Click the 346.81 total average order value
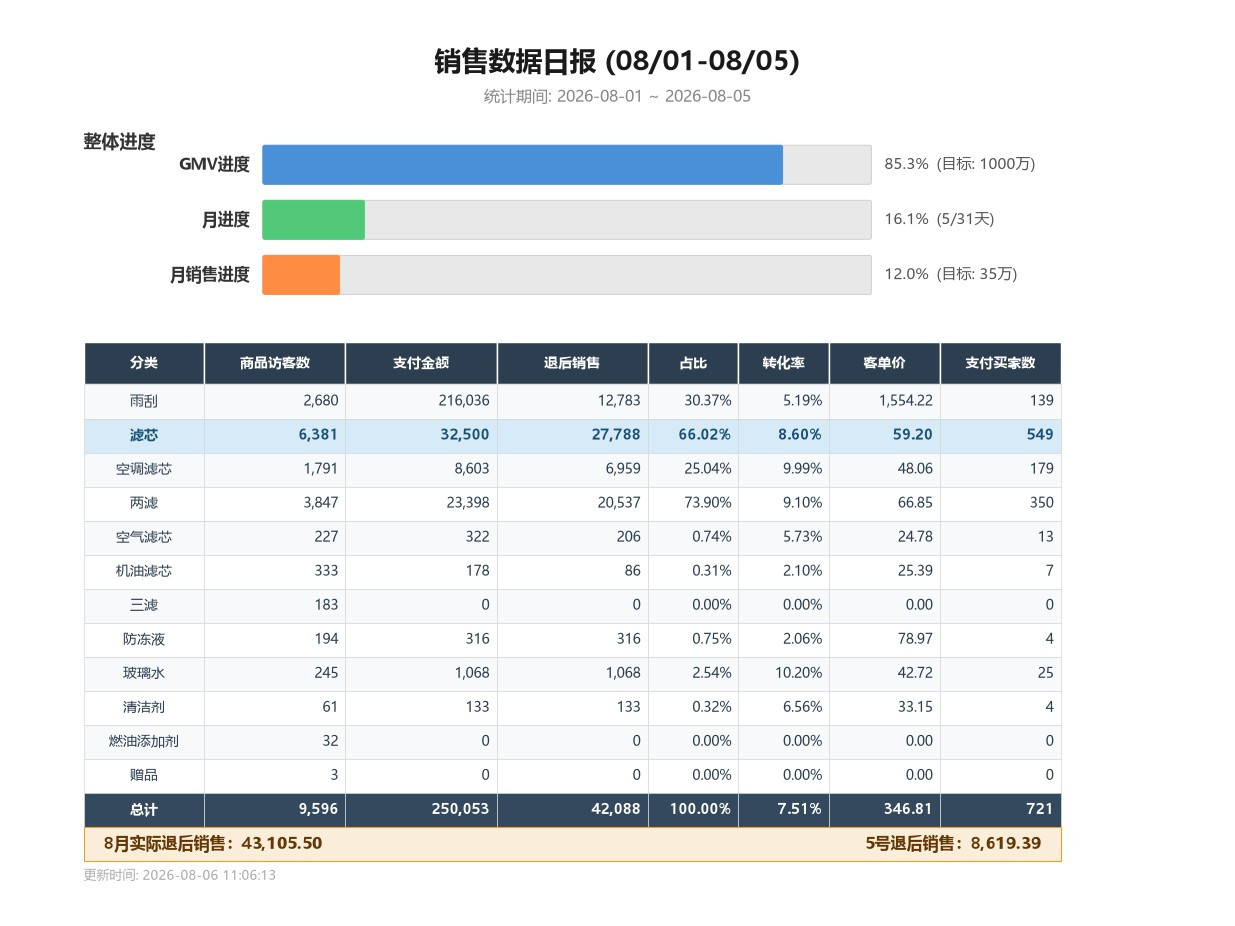This screenshot has width=1235, height=926. coord(910,809)
